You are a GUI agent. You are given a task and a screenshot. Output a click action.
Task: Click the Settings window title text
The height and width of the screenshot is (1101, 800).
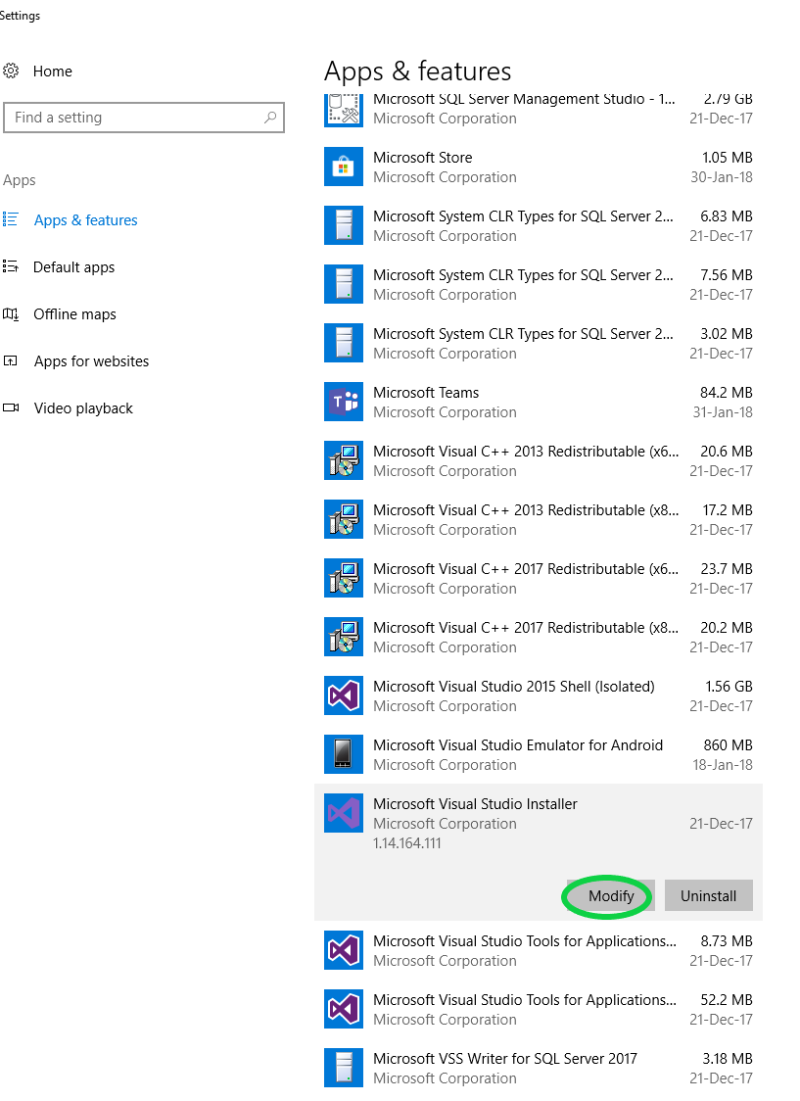pos(20,15)
